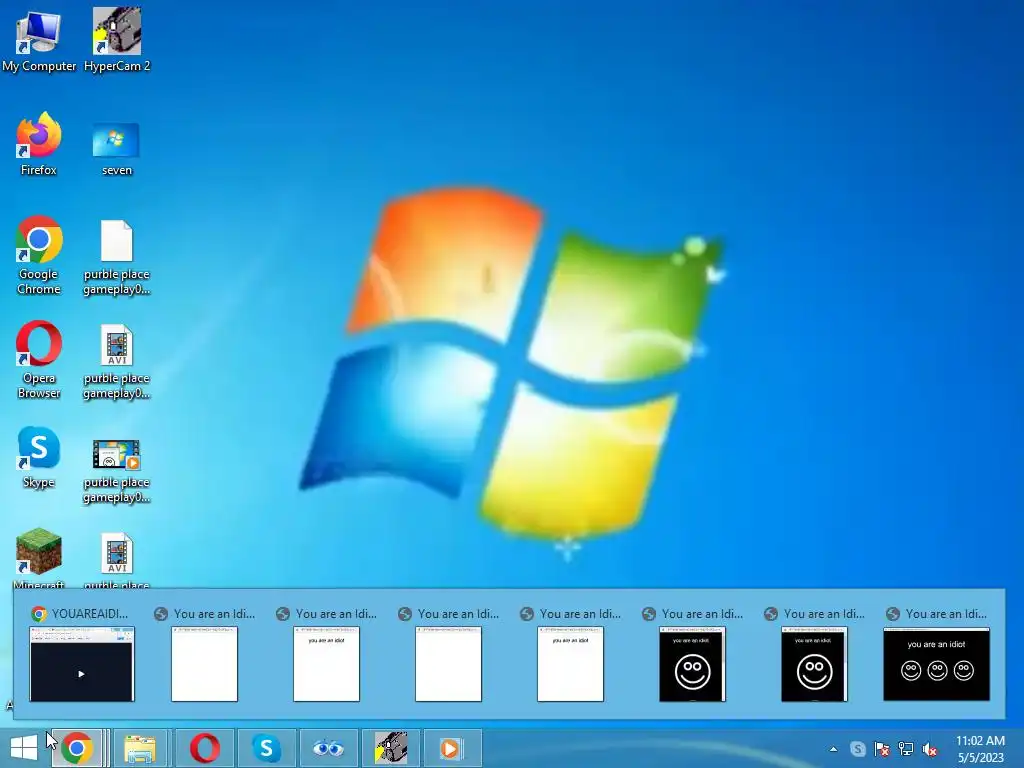Select the Opera Browser desktop shortcut

pyautogui.click(x=39, y=359)
